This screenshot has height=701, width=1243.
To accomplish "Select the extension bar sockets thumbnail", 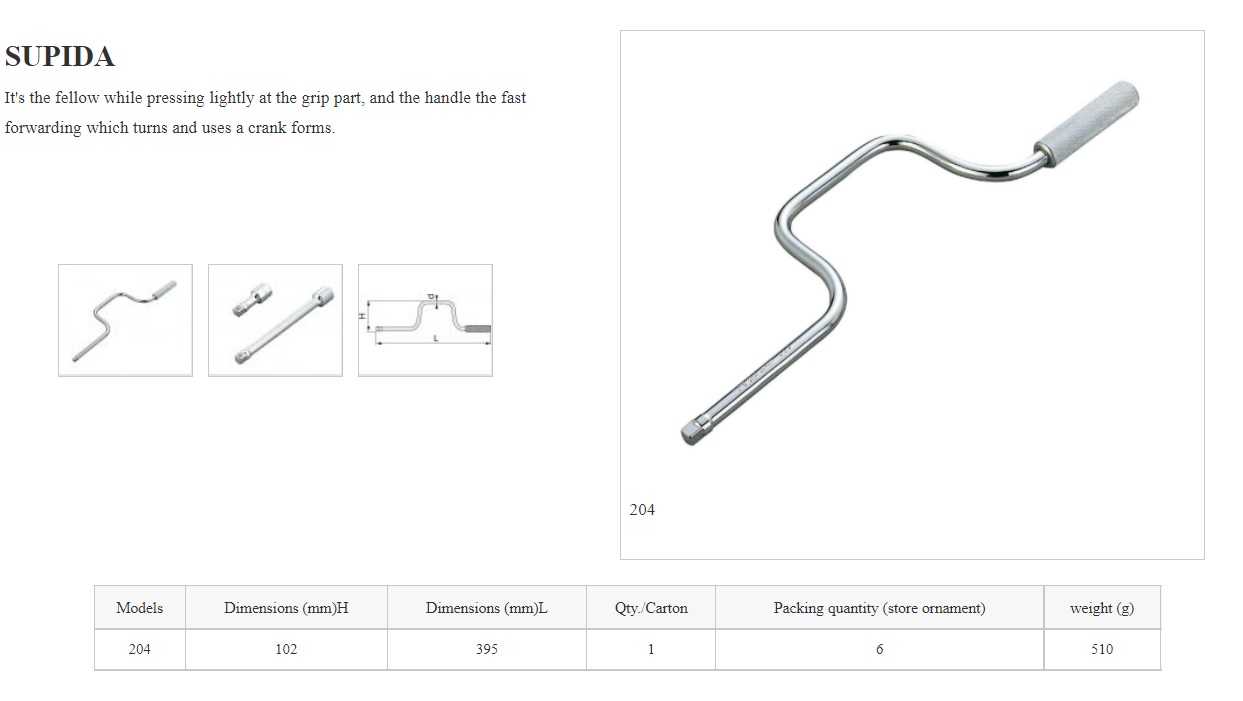I will [x=275, y=320].
